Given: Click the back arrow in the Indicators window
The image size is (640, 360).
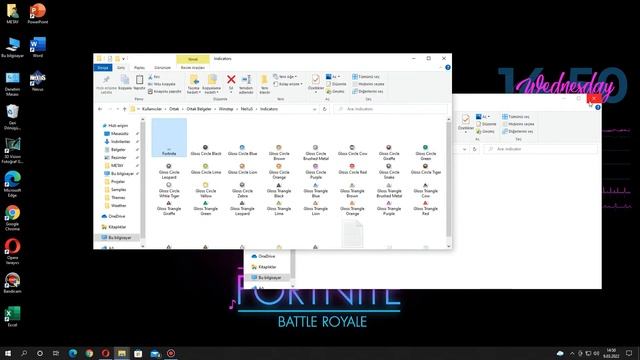Looking at the screenshot, I should 100,109.
